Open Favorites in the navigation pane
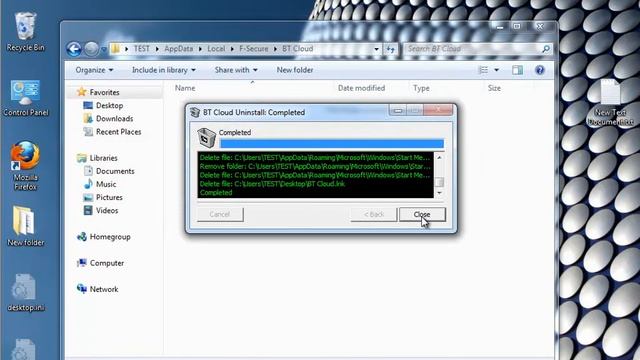Screen dimensions: 640x360 104,92
